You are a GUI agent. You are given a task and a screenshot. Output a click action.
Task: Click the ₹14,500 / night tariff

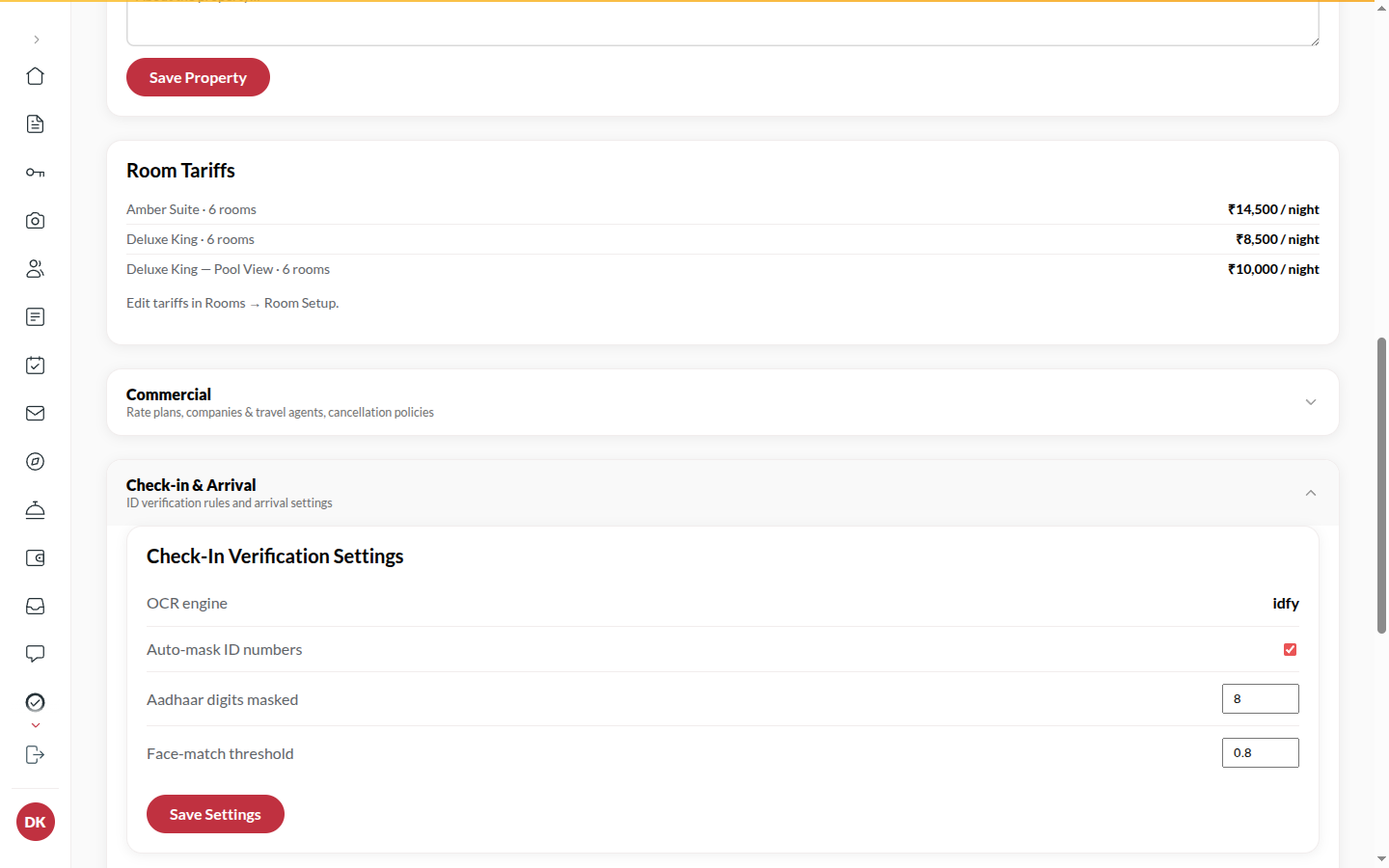[1273, 209]
